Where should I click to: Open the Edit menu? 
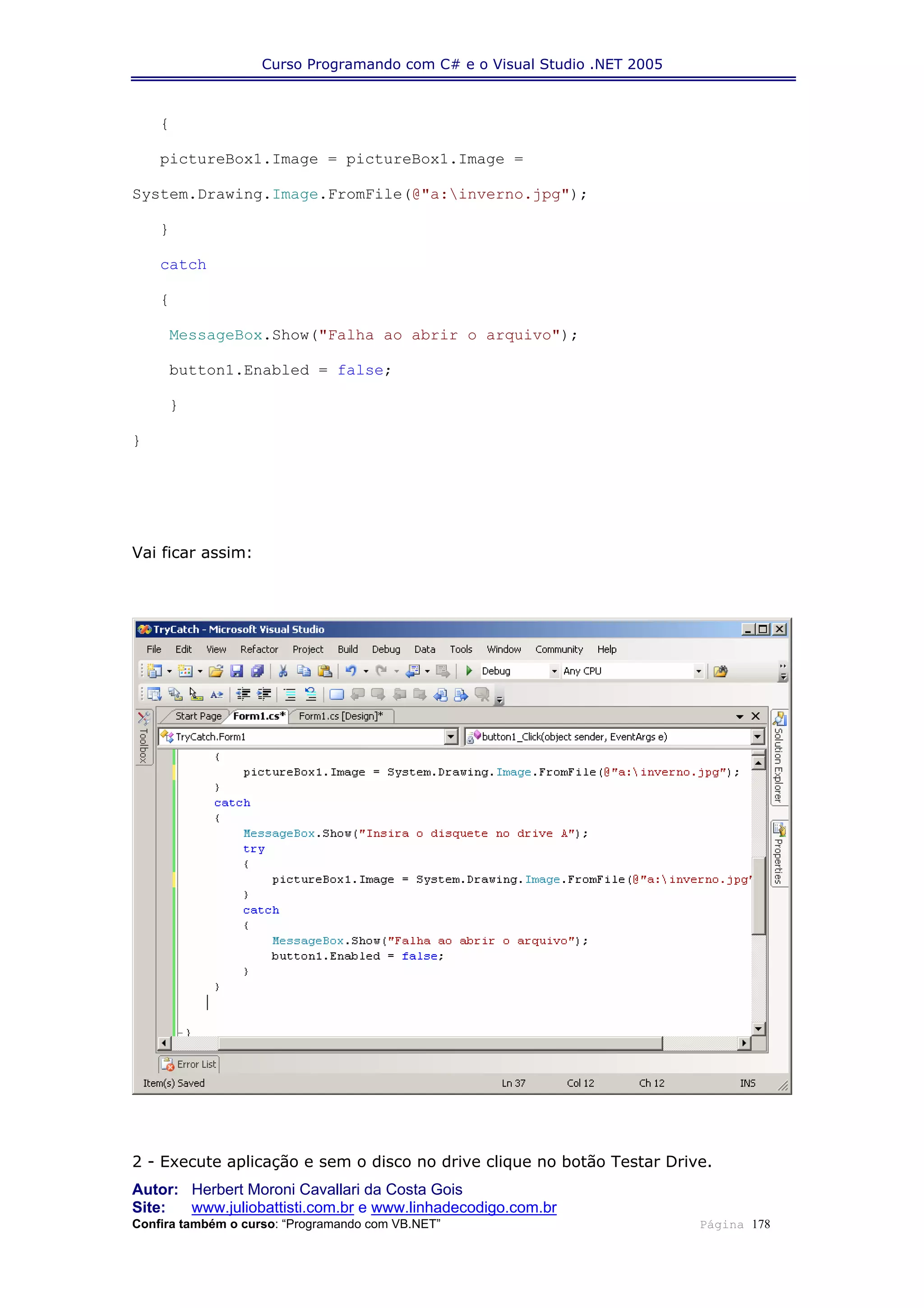[183, 649]
